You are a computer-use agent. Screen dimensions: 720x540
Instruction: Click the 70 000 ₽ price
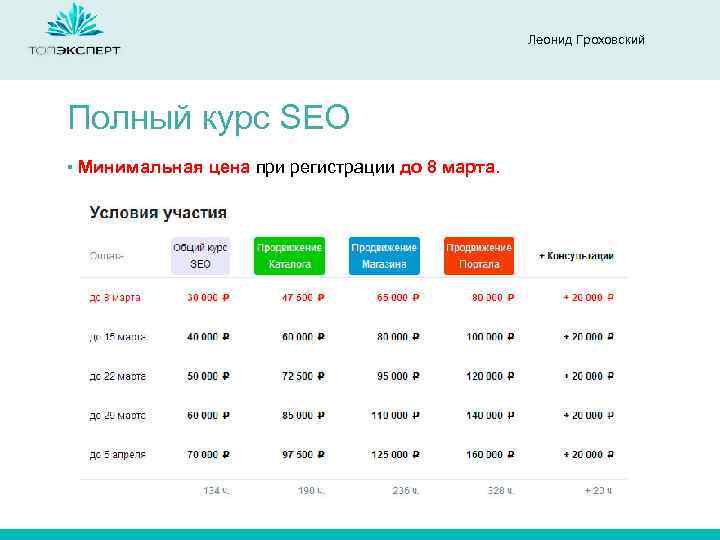click(208, 455)
